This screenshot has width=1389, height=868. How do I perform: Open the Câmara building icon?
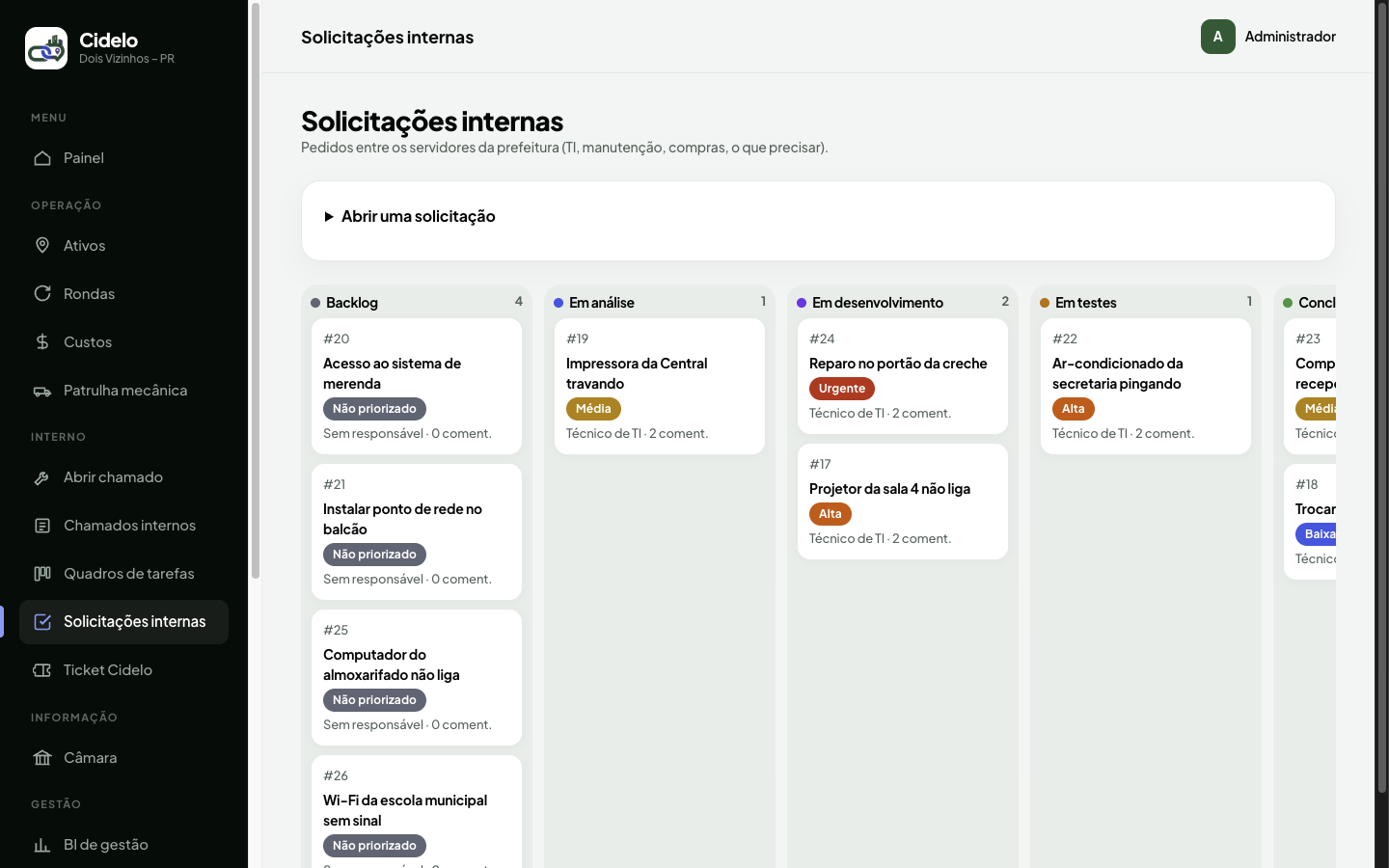point(42,758)
